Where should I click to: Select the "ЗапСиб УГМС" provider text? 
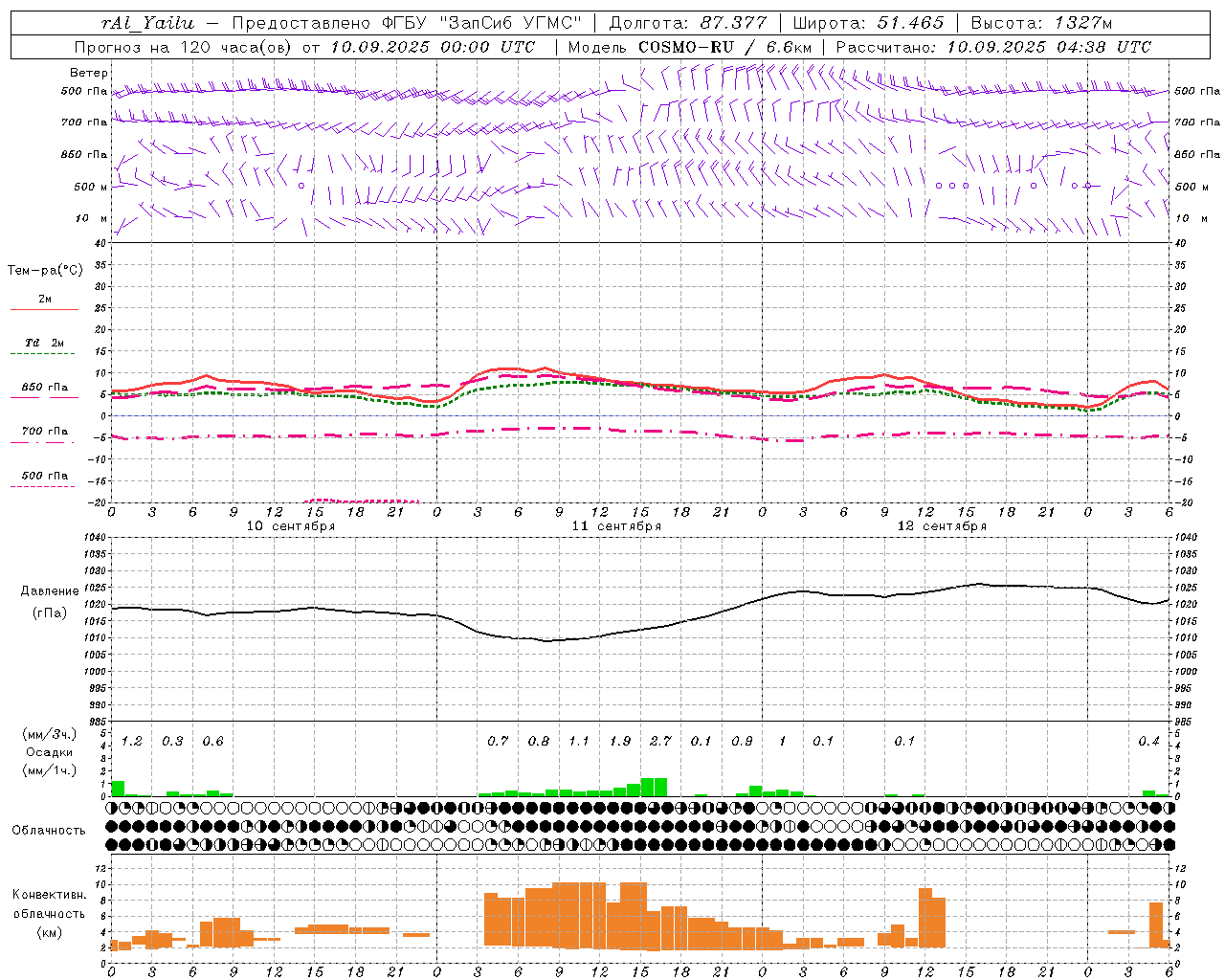pos(510,23)
